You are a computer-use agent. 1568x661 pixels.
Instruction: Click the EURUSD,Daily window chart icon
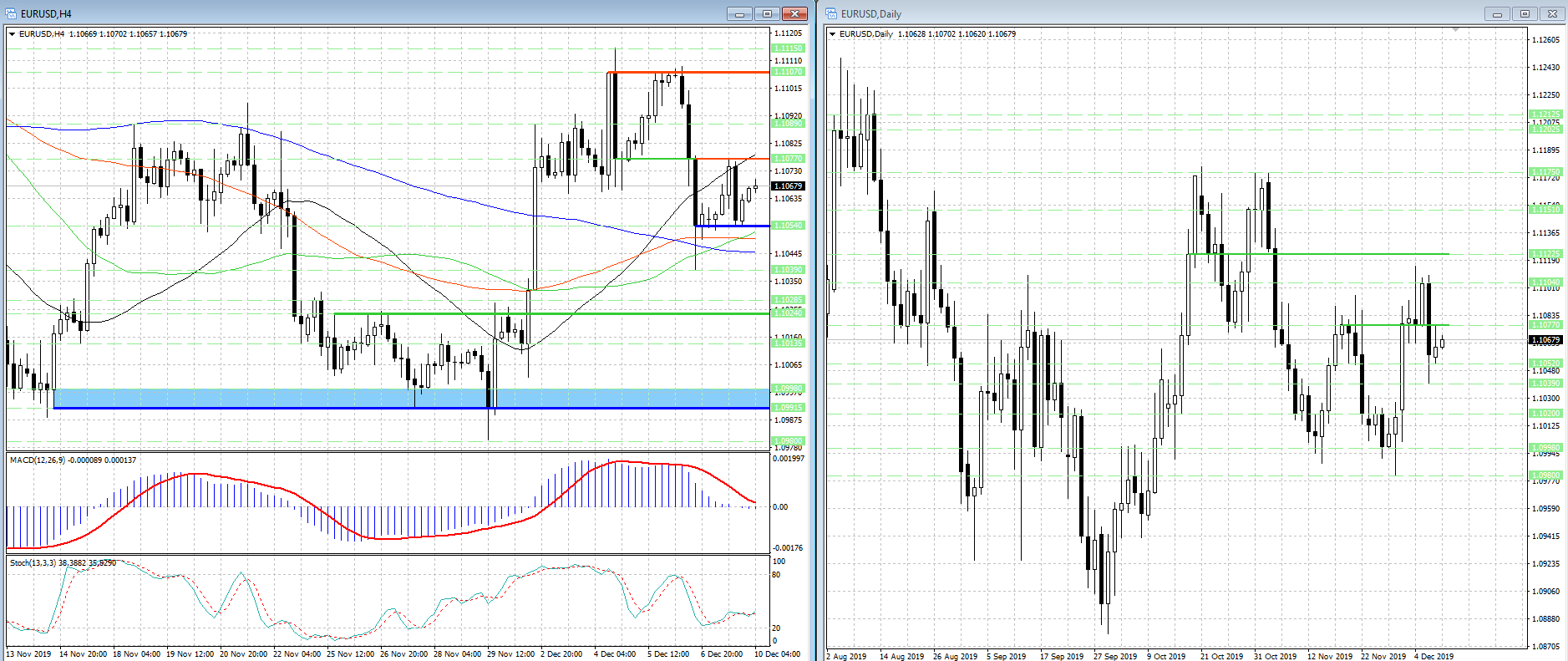[831, 13]
